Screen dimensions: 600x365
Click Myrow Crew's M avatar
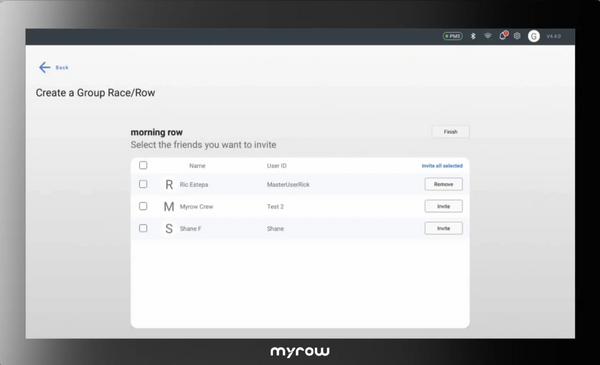point(169,207)
